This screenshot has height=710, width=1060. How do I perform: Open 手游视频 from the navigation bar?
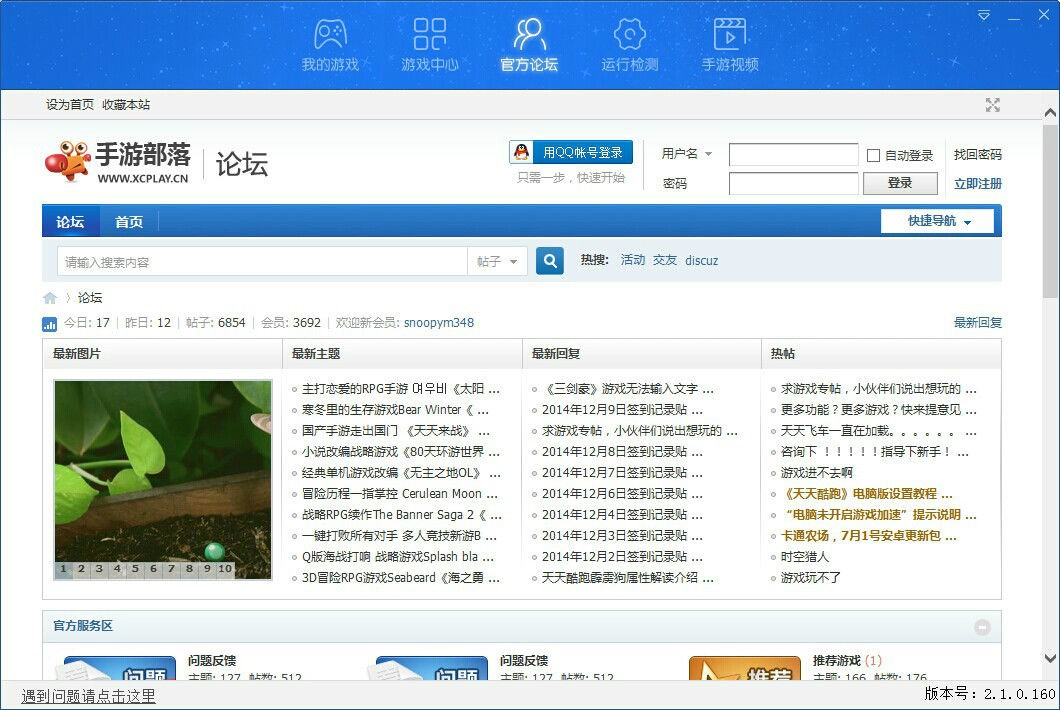(x=729, y=38)
